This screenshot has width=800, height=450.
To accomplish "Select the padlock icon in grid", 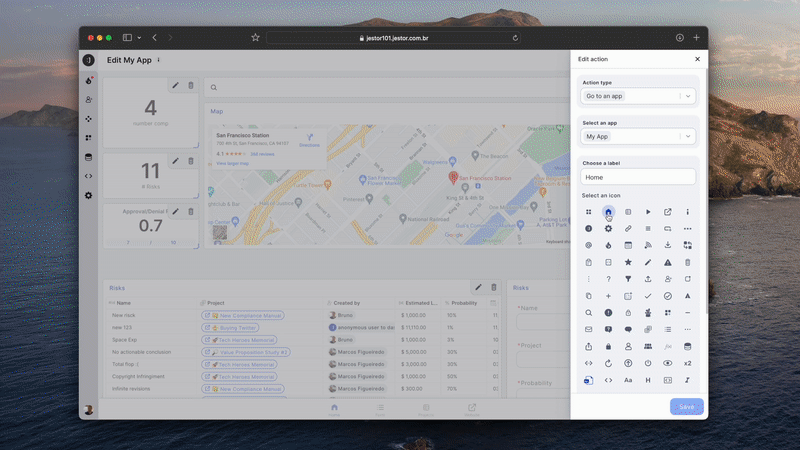I will (608, 346).
